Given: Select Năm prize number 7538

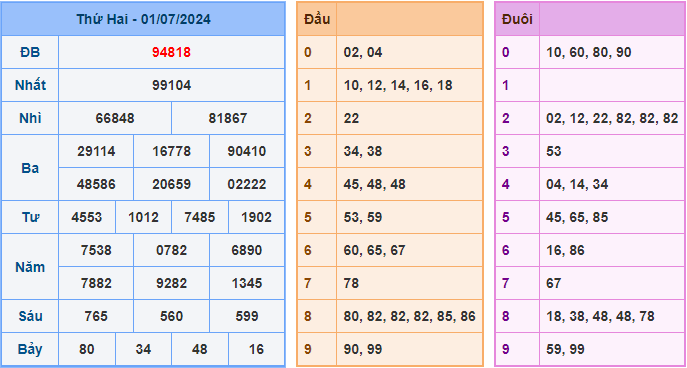Looking at the screenshot, I should pyautogui.click(x=96, y=250).
